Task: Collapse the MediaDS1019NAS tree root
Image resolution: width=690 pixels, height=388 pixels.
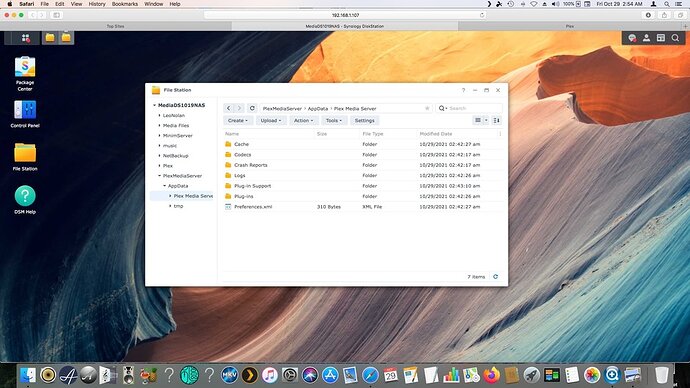Action: point(154,106)
